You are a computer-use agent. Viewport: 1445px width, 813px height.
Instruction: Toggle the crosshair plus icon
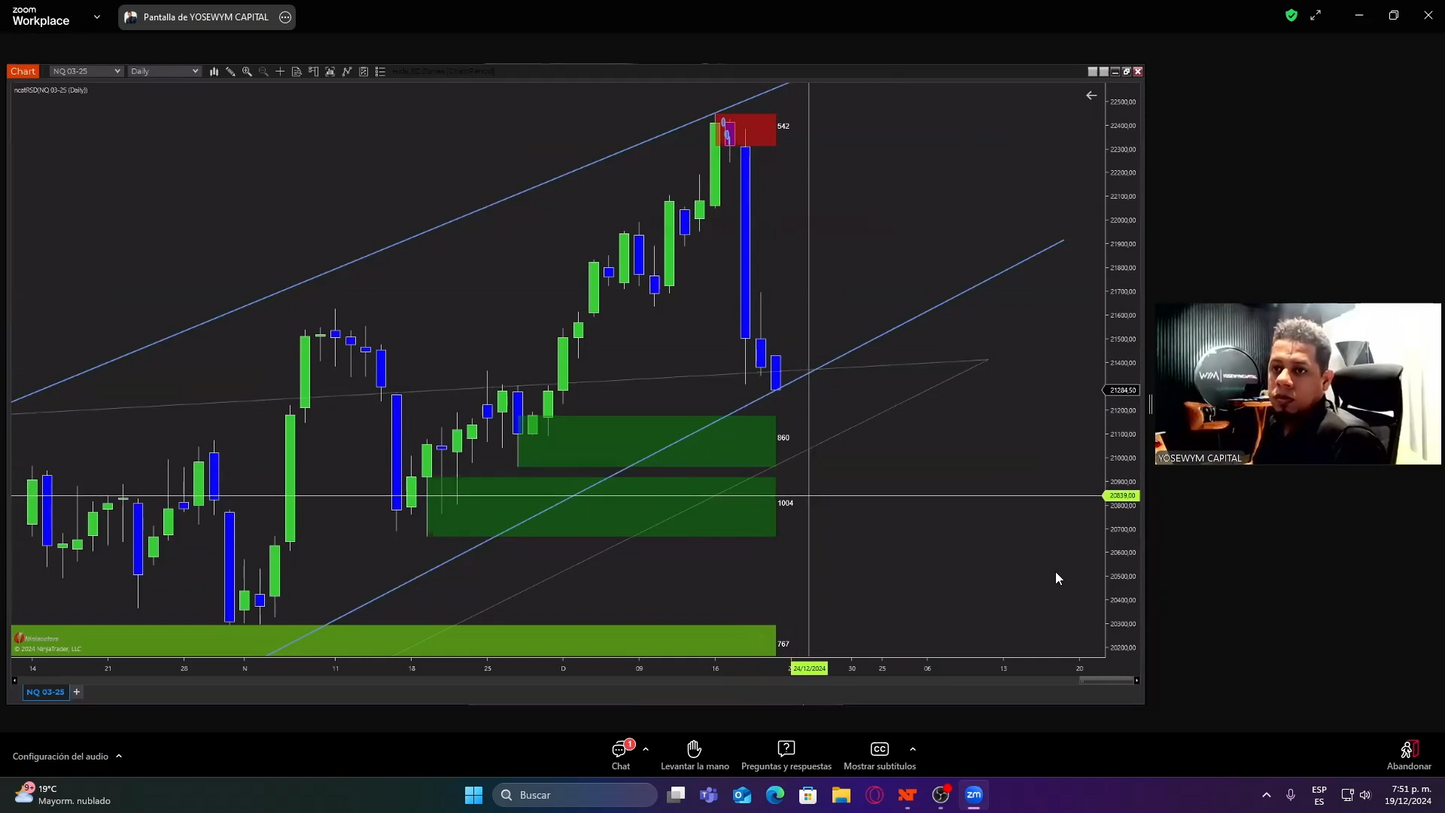coord(280,71)
